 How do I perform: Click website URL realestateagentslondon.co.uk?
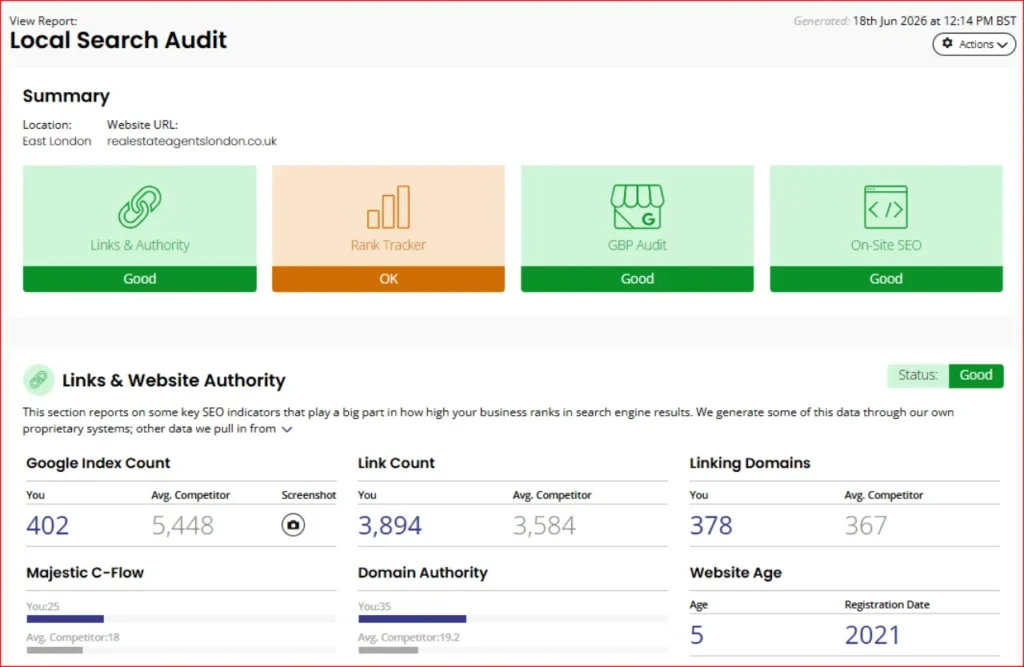[192, 141]
